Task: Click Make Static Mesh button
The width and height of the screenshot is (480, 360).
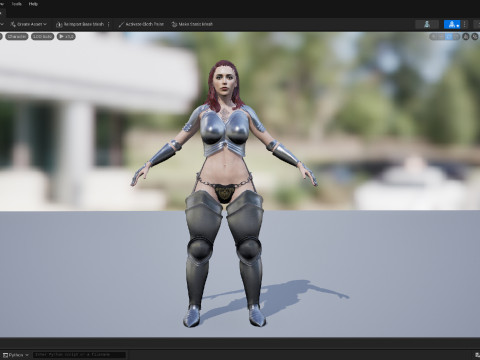Action: click(192, 24)
